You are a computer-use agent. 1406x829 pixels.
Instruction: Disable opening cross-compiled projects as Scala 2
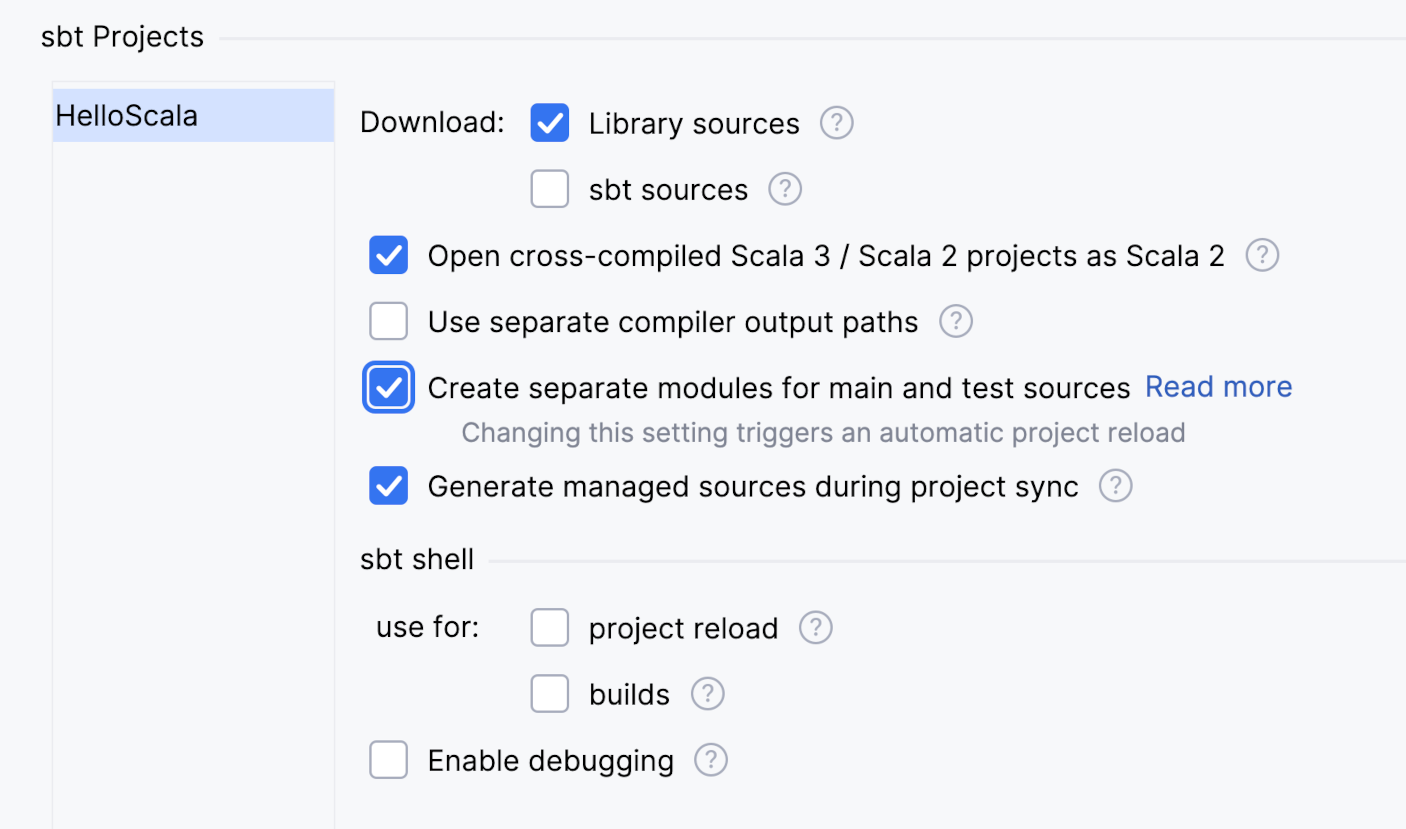[388, 255]
